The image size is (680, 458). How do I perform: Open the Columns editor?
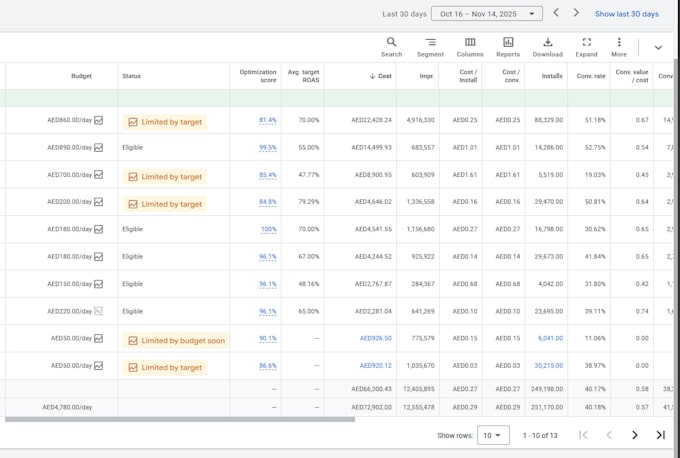point(470,47)
